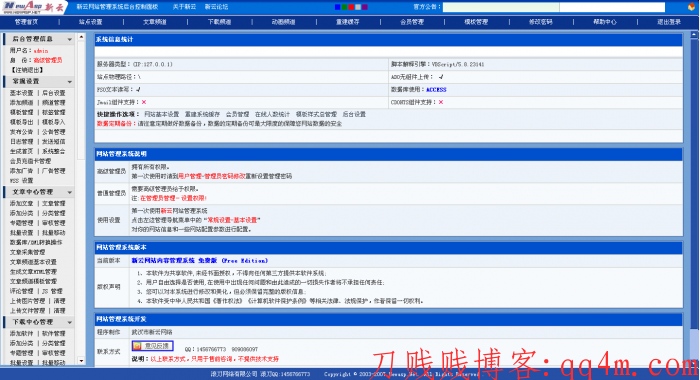Click the sidebar scrollbar up arrow

click(x=81, y=38)
